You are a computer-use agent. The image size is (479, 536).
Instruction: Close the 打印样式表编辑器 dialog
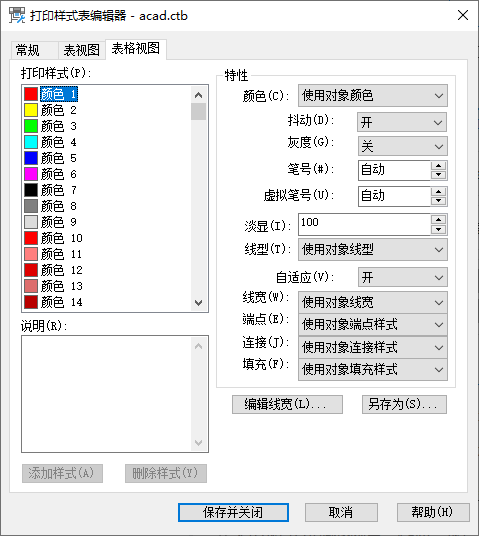click(x=463, y=15)
